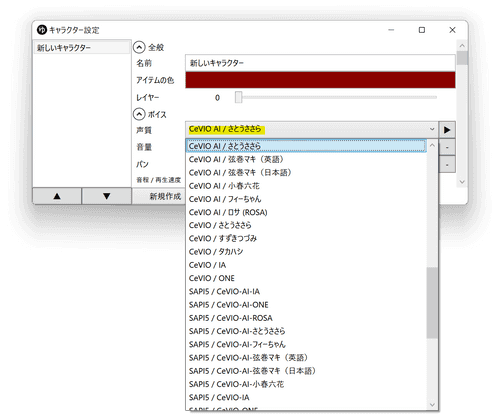Click the レイヤー slider handle
The width and height of the screenshot is (500, 414).
tap(238, 98)
